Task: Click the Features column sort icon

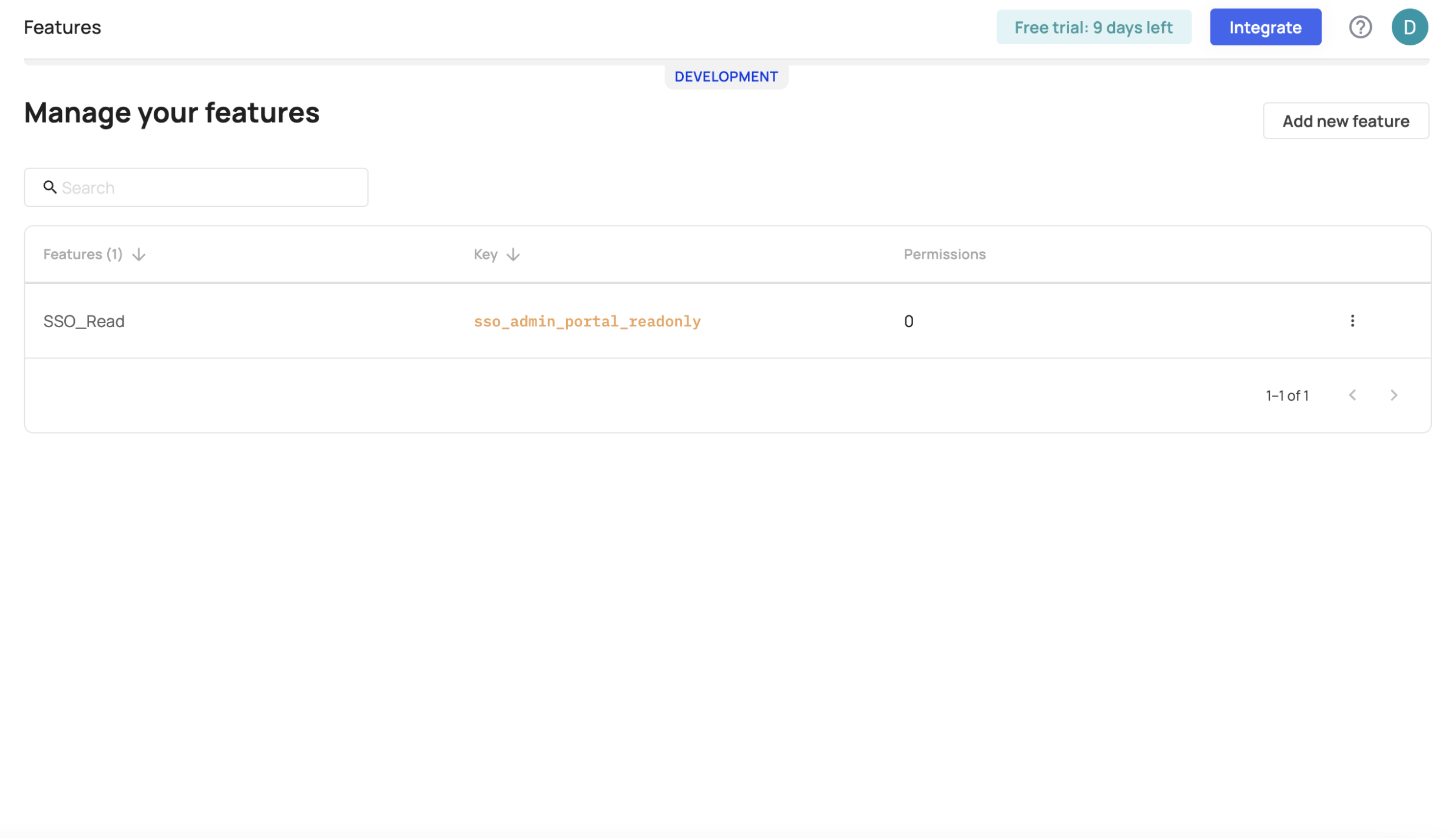Action: coord(139,253)
